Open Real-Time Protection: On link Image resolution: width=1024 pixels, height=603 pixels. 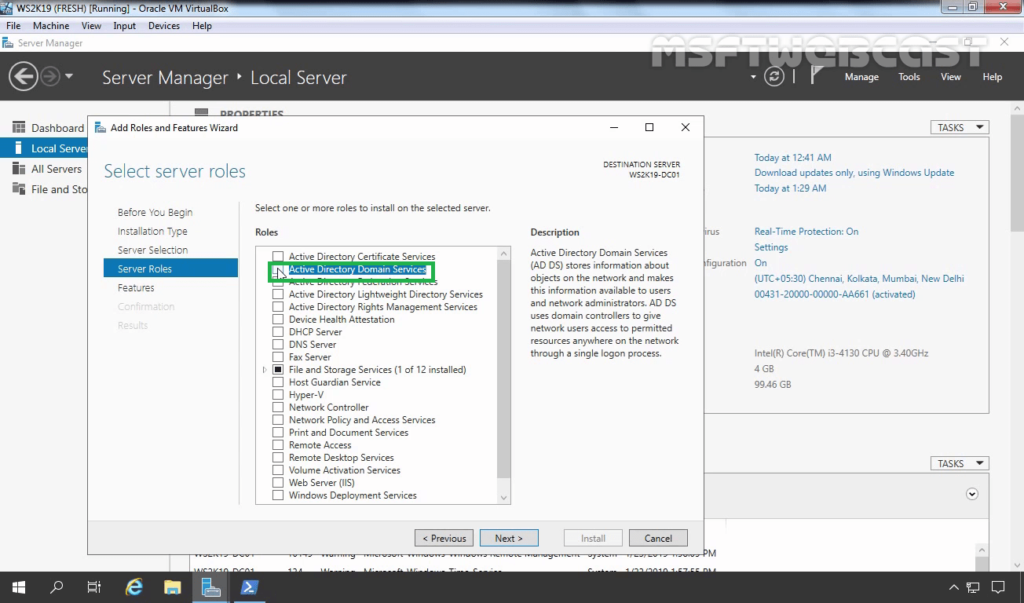[x=806, y=231]
